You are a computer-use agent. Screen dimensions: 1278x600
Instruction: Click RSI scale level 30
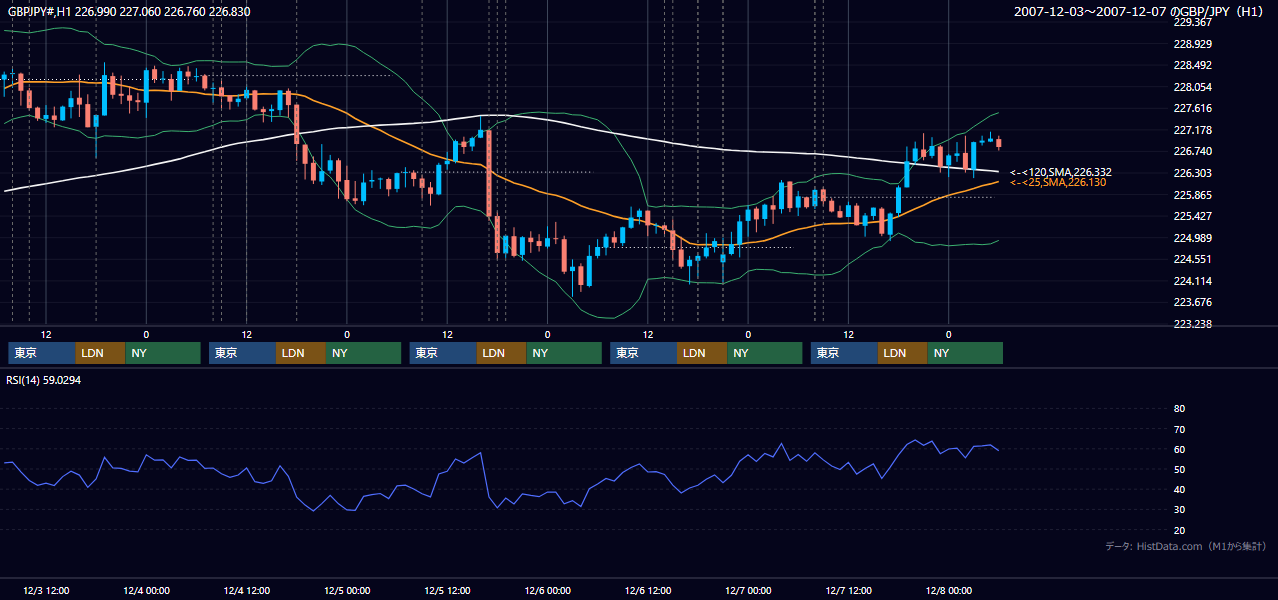tap(1179, 510)
